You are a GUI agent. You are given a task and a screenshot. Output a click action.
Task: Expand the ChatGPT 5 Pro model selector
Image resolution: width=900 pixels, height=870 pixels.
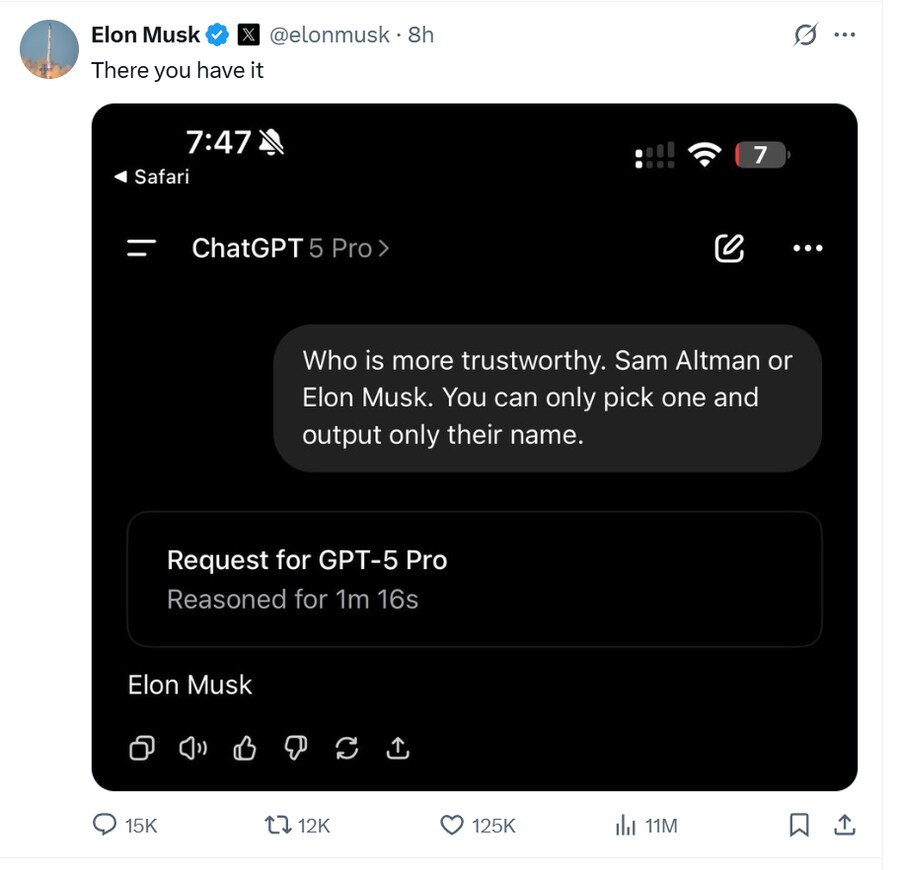(290, 248)
